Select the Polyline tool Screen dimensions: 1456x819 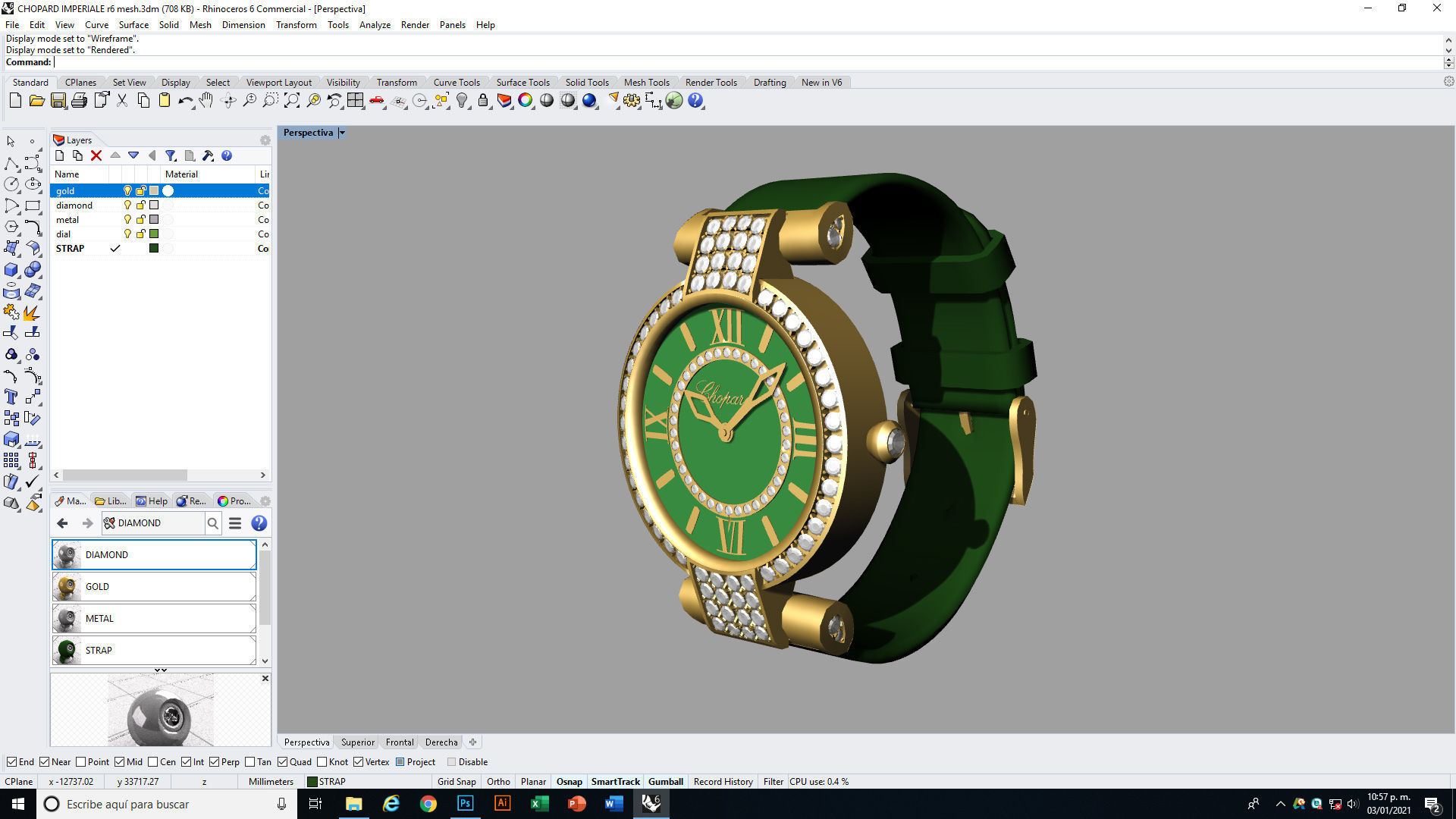(11, 163)
